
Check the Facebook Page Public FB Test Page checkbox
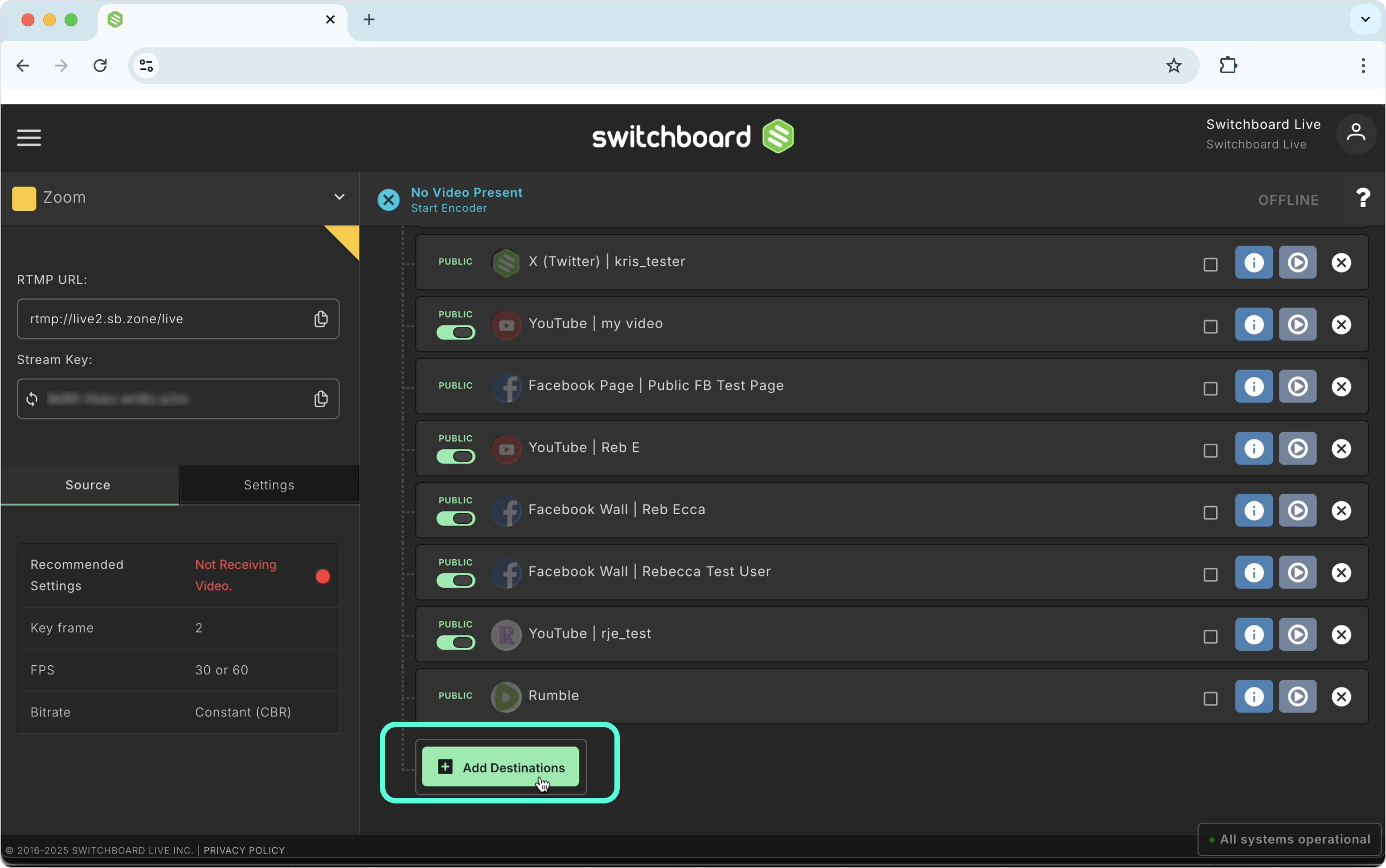1210,389
